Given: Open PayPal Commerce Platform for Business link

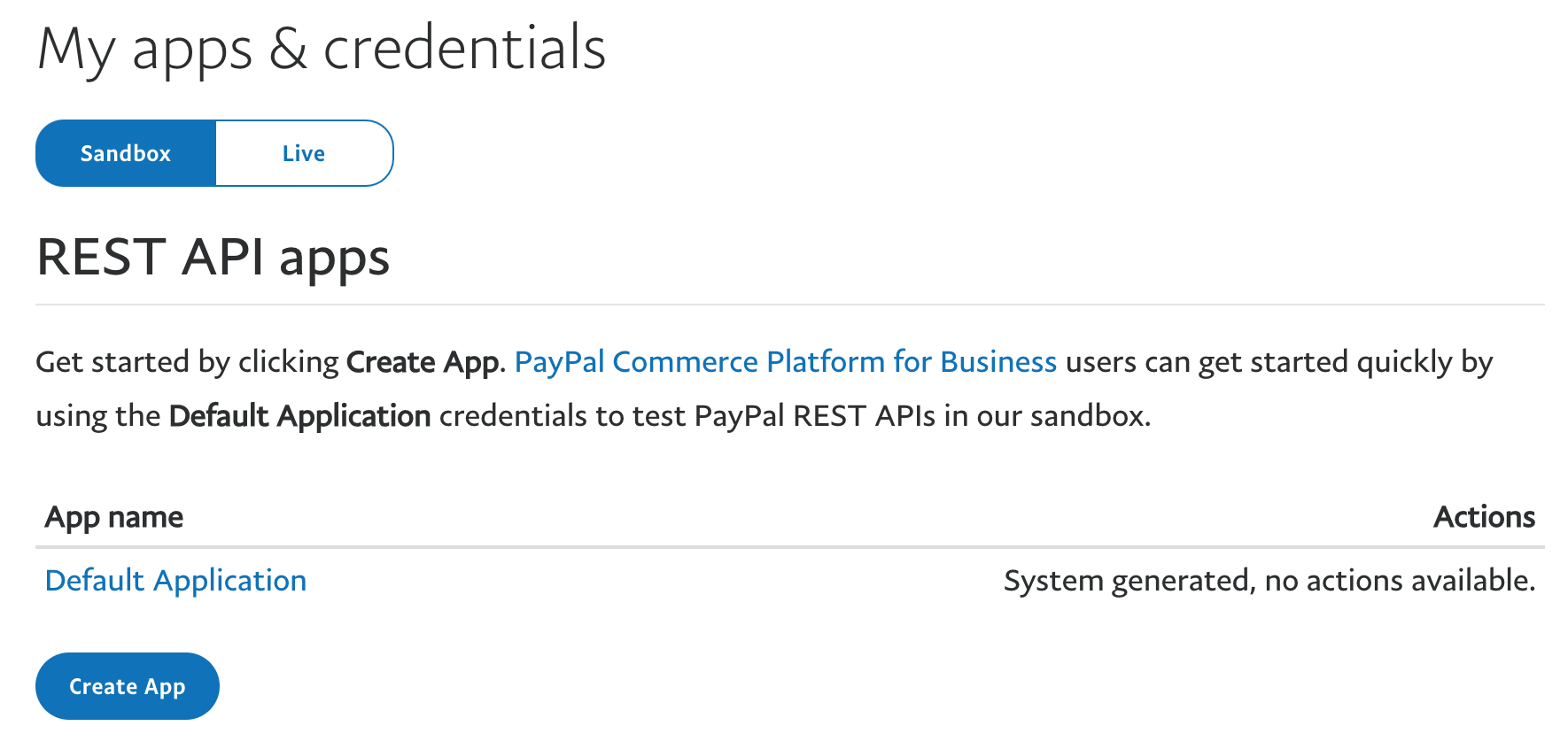Looking at the screenshot, I should (x=786, y=361).
